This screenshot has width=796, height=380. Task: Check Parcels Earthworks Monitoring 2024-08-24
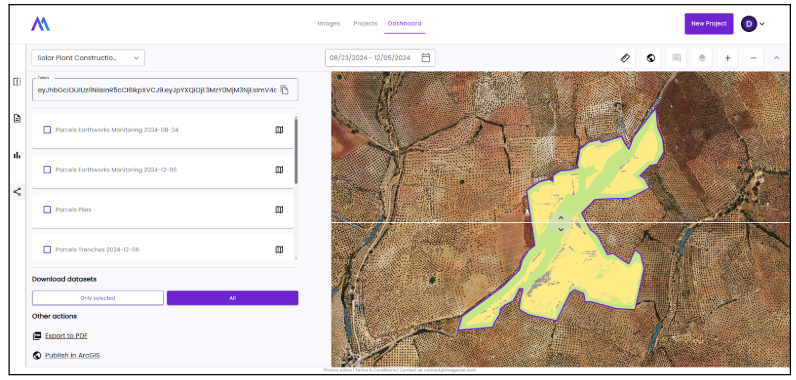47,130
